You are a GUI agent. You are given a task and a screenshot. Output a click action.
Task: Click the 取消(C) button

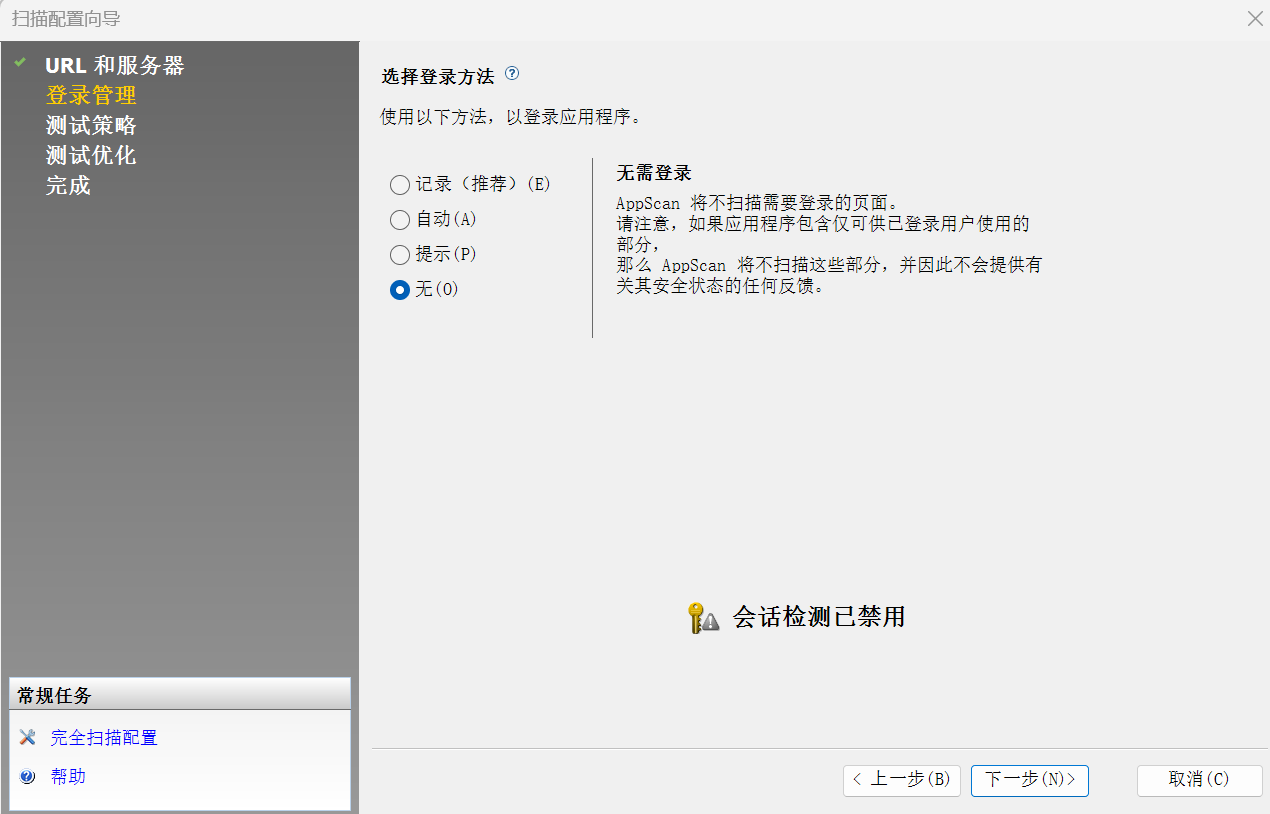click(x=1200, y=780)
